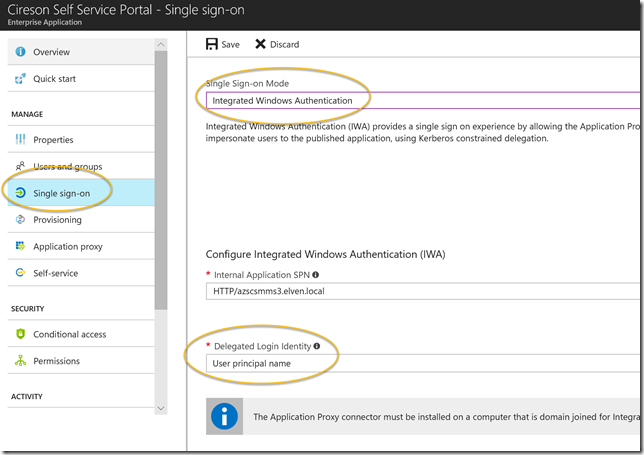Click the Conditional access shield icon
The image size is (644, 455).
point(20,333)
